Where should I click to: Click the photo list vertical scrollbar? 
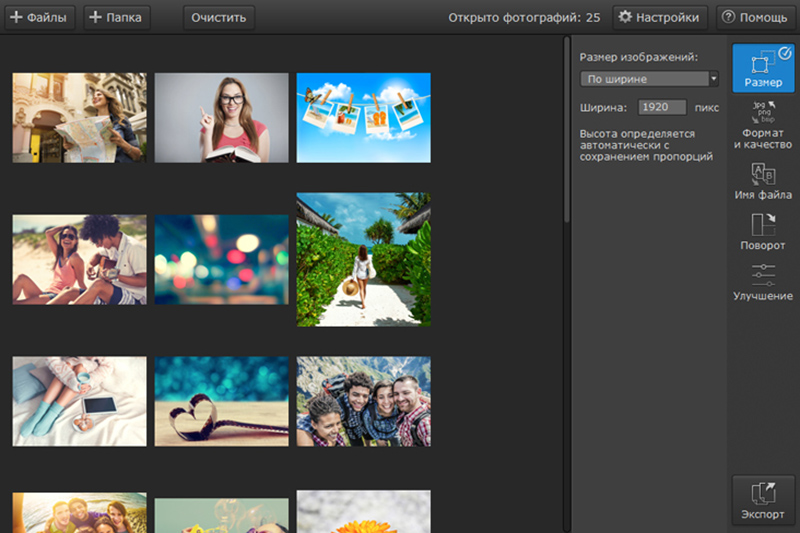tap(566, 130)
